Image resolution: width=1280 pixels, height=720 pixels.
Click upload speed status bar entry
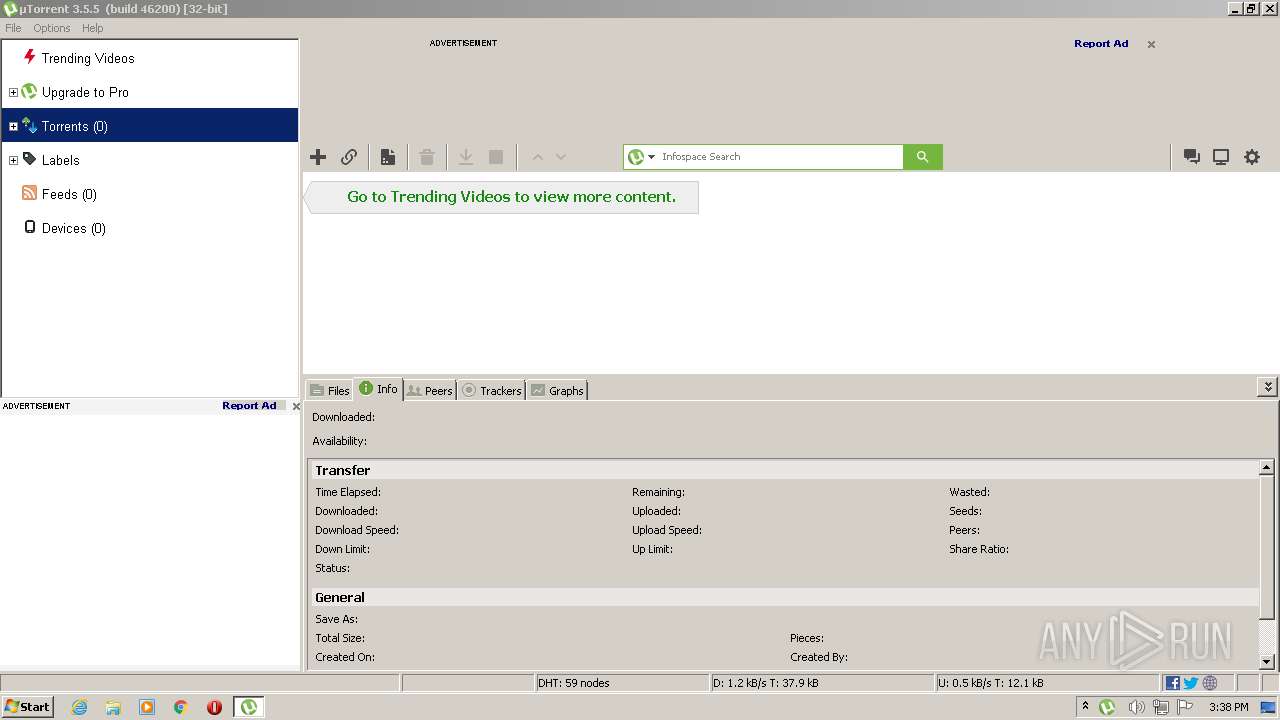1046,683
